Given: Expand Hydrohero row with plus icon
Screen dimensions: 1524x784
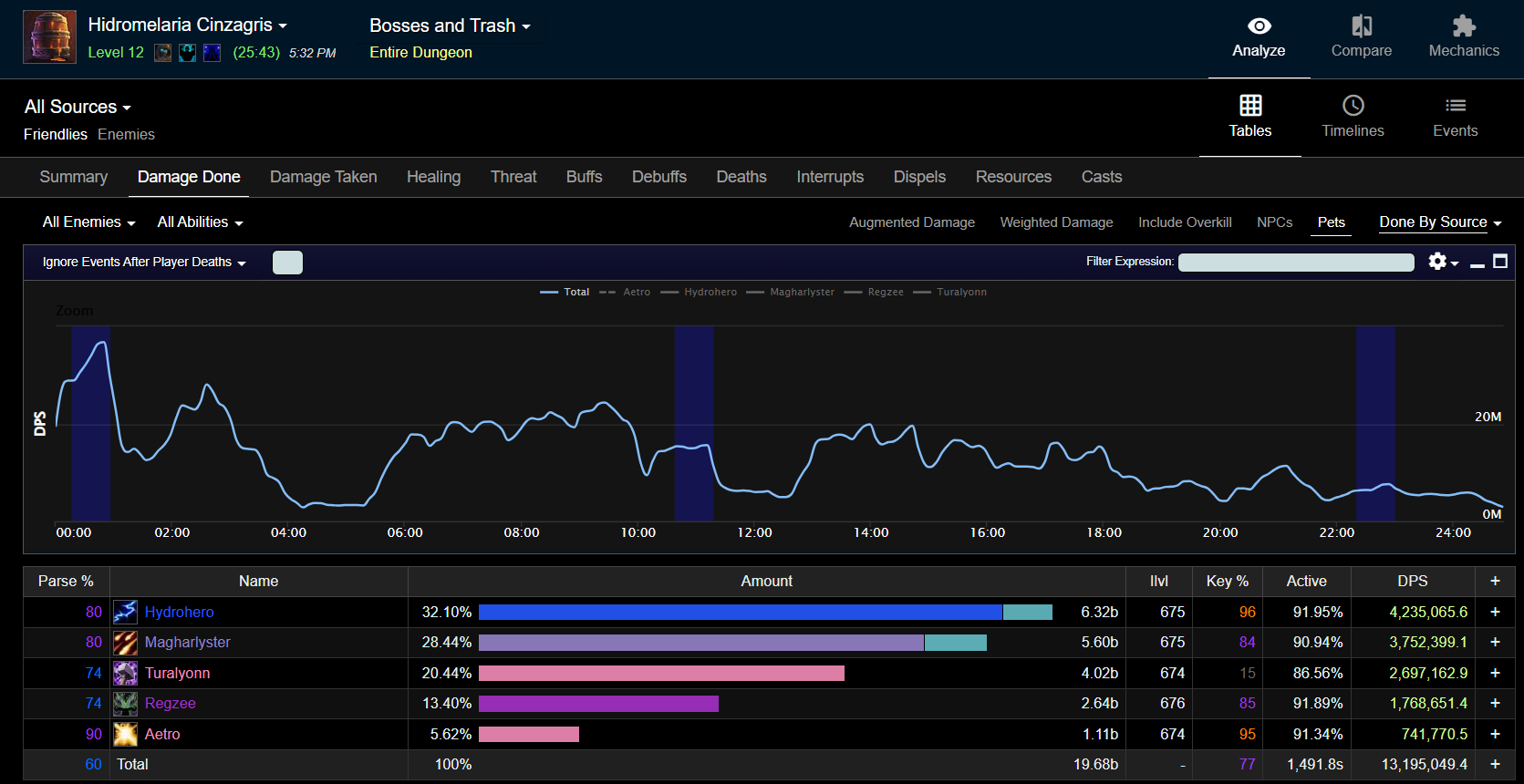Looking at the screenshot, I should click(x=1495, y=612).
